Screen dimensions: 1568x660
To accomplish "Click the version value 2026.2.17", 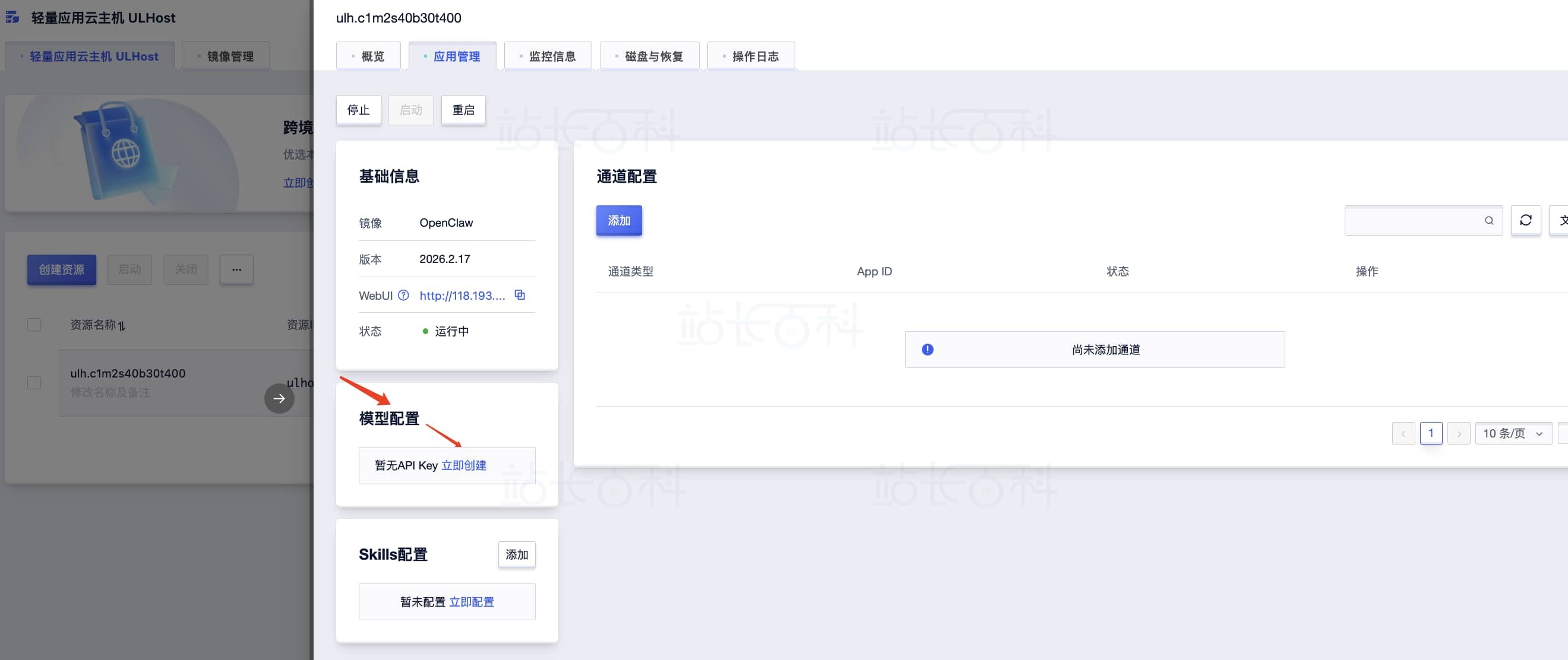I will pyautogui.click(x=445, y=259).
